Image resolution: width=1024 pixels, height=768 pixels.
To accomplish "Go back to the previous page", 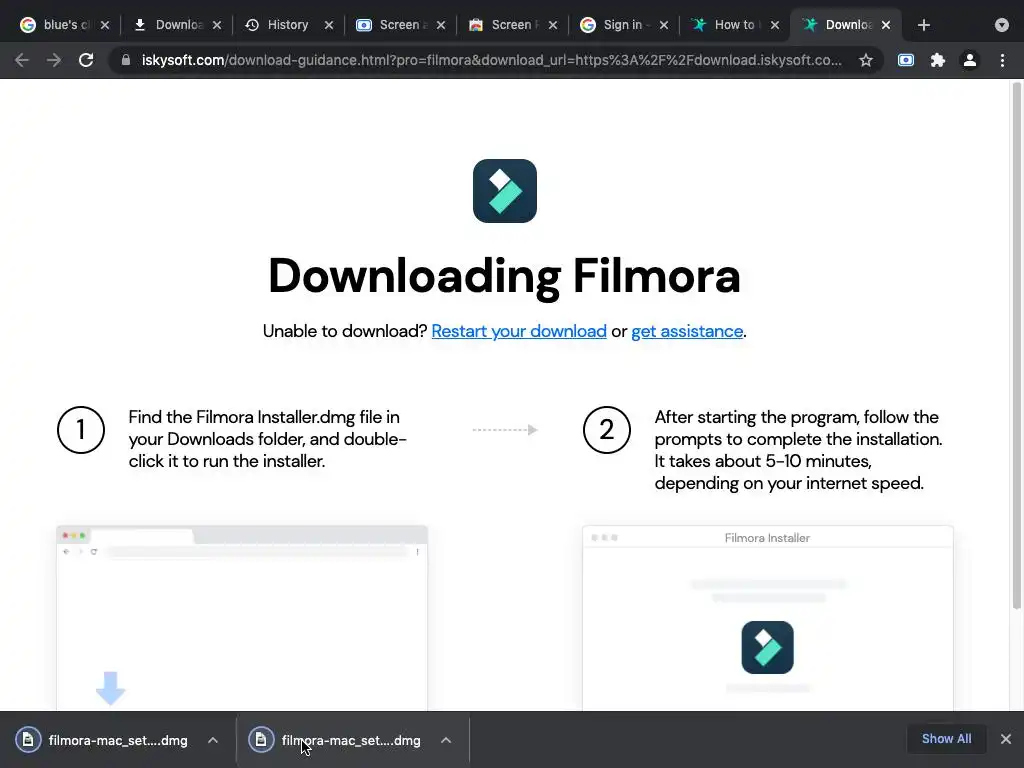I will [22, 60].
